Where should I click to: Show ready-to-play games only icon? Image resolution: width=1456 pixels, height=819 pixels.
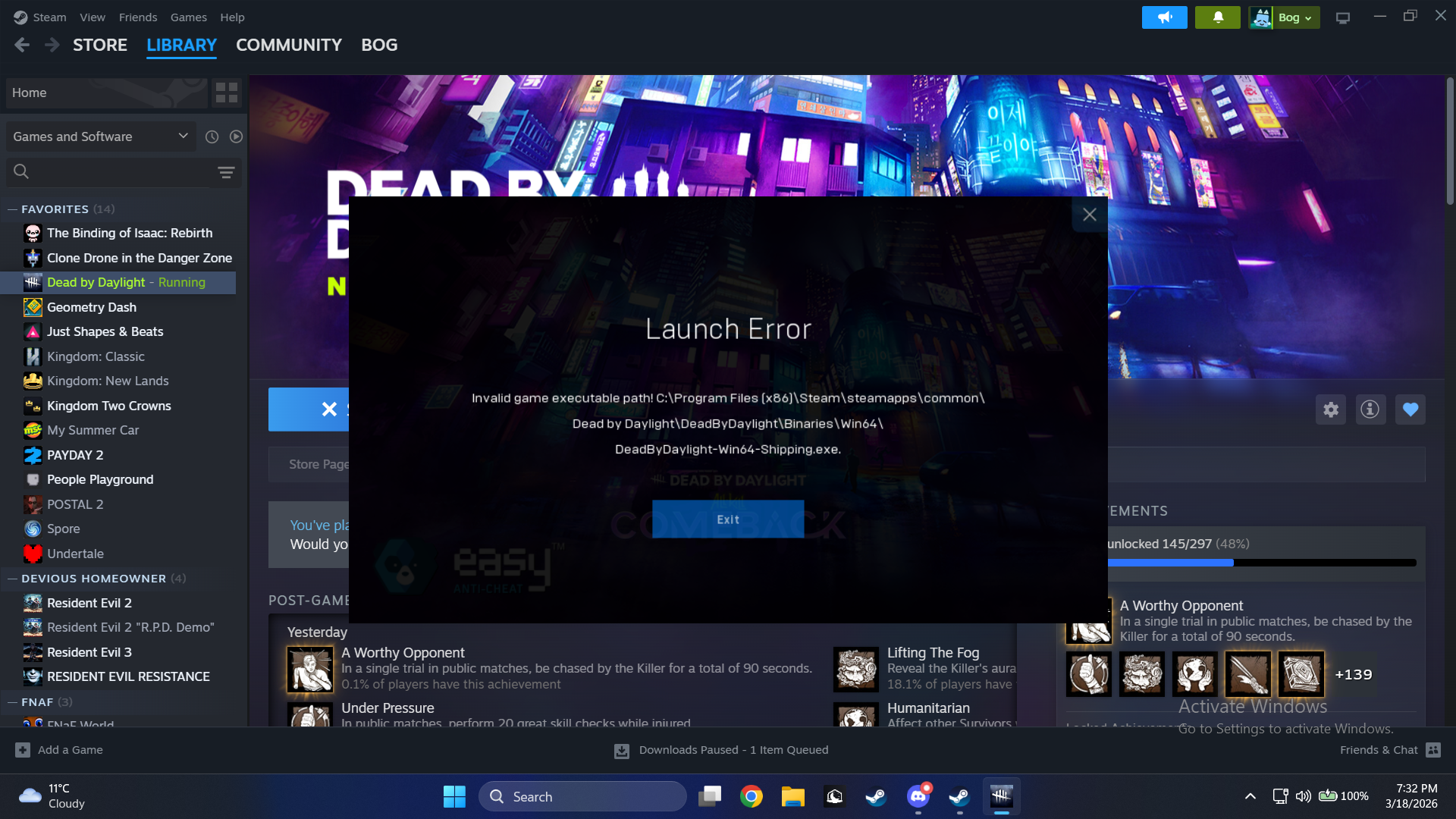tap(236, 136)
